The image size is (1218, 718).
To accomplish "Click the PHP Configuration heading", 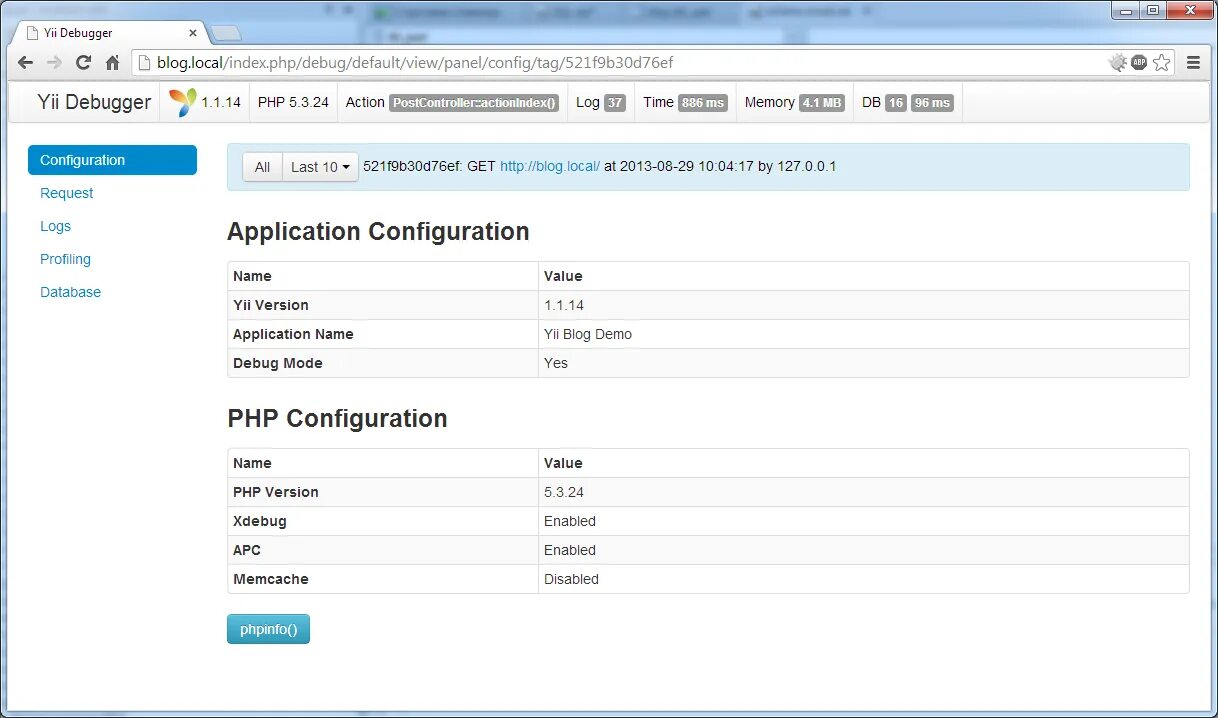I will click(338, 418).
